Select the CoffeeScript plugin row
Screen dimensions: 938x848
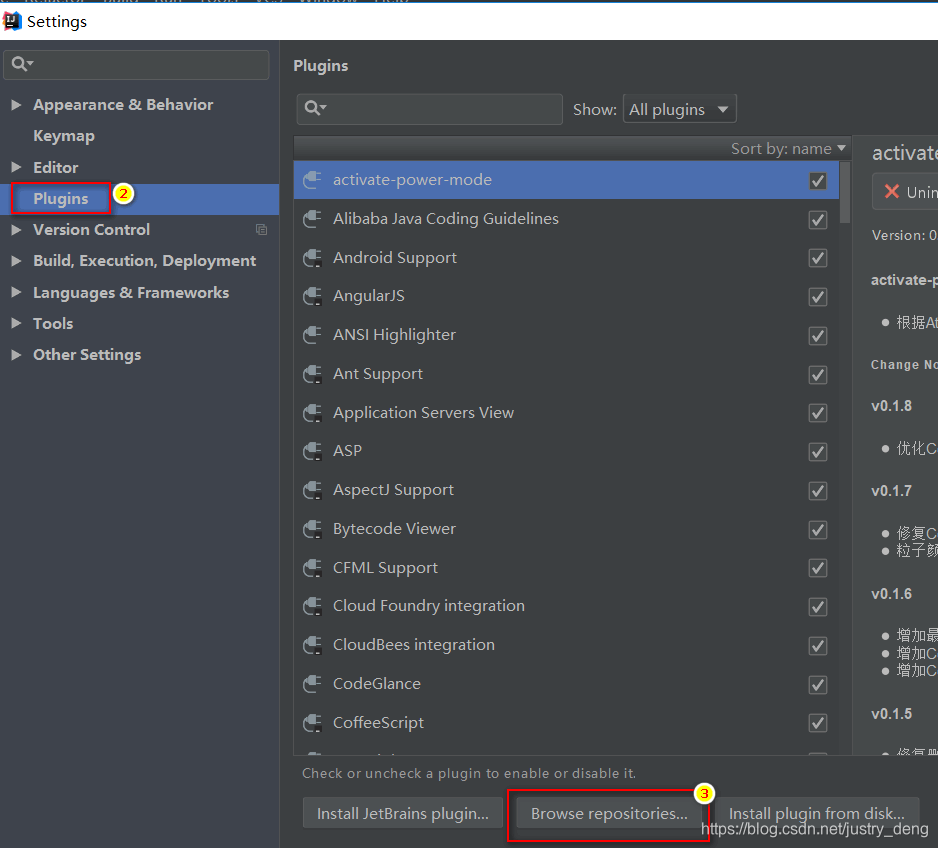[566, 722]
